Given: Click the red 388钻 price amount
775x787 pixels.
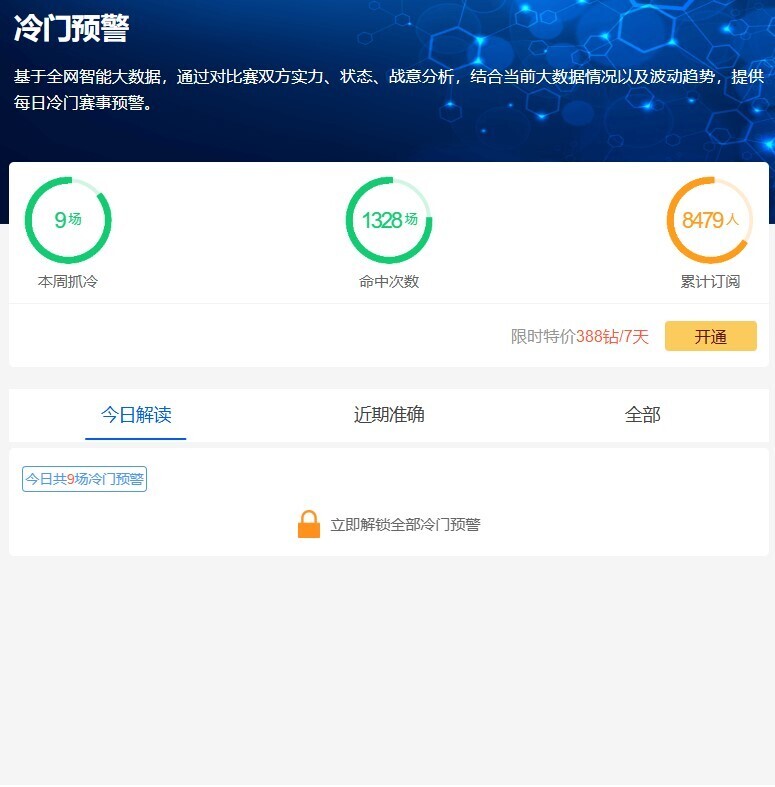Looking at the screenshot, I should (597, 336).
